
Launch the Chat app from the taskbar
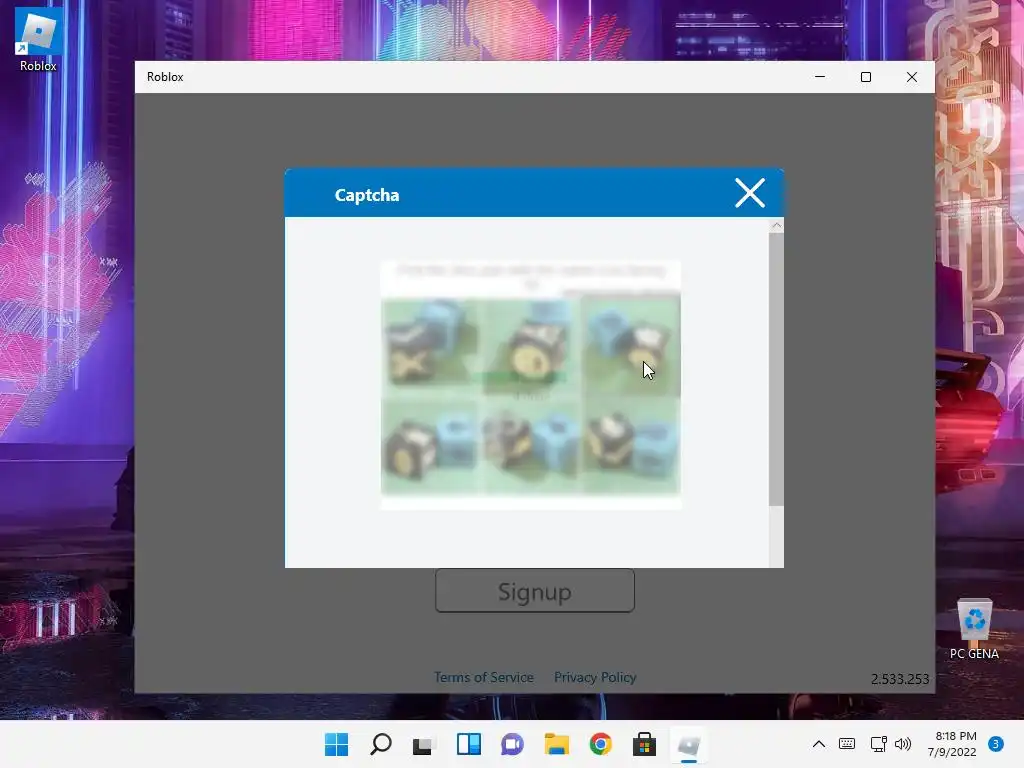pyautogui.click(x=513, y=744)
